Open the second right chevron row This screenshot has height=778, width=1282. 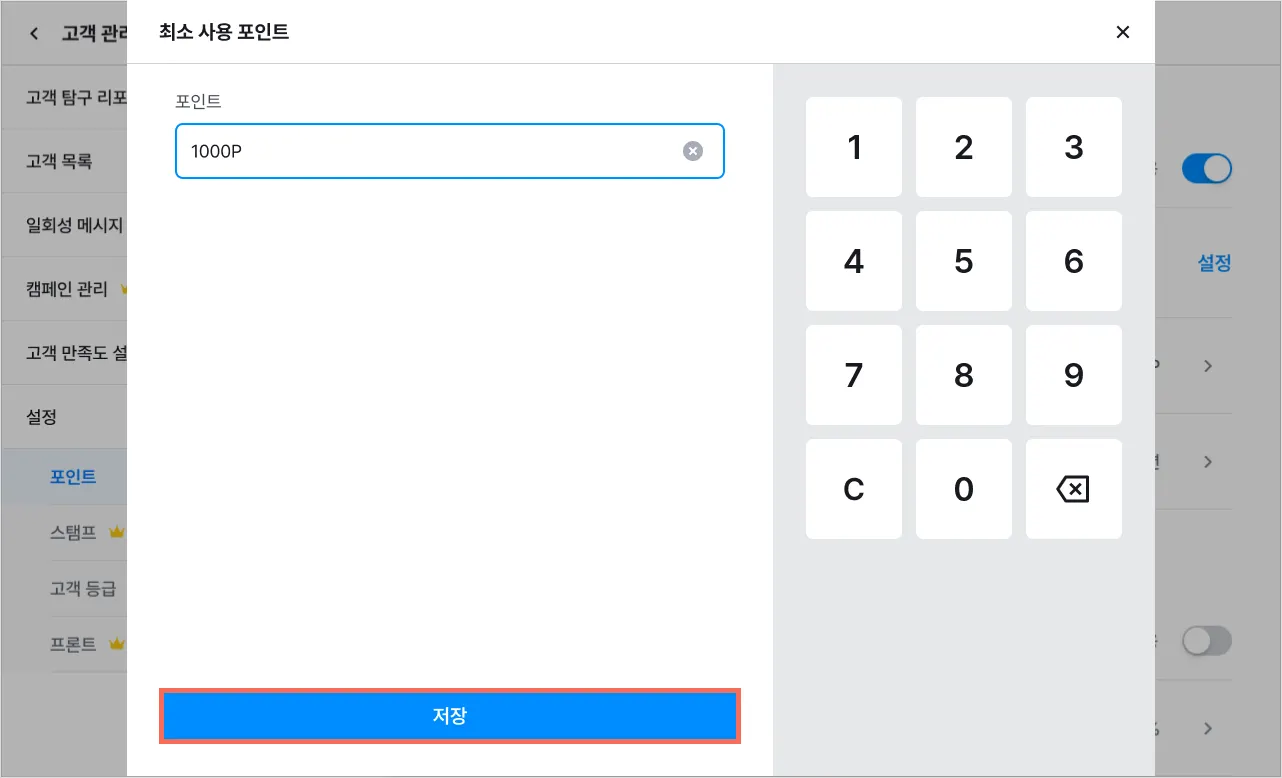tap(1208, 462)
